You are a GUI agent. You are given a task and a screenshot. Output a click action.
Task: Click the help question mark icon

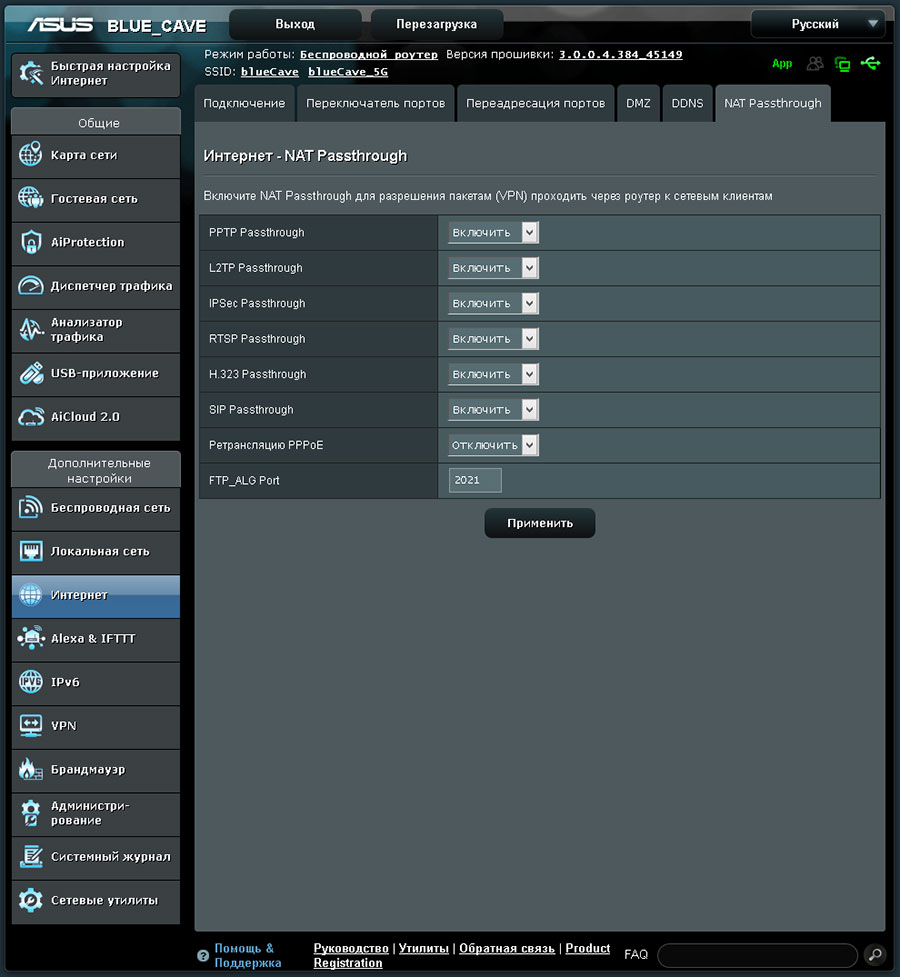coord(203,955)
